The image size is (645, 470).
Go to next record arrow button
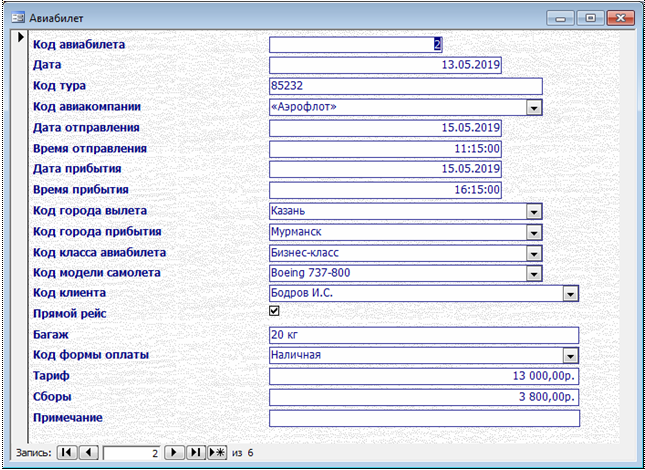coord(174,453)
